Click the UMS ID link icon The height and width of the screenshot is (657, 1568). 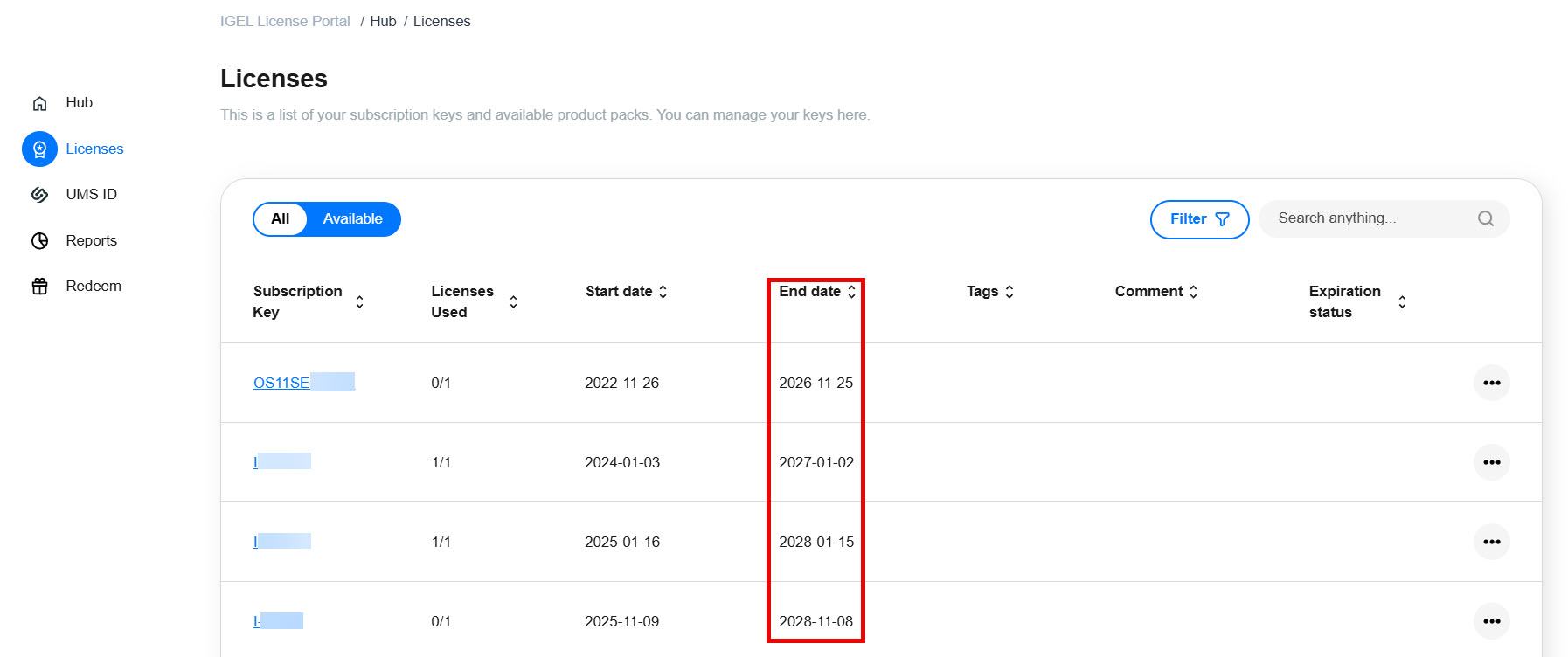coord(39,195)
